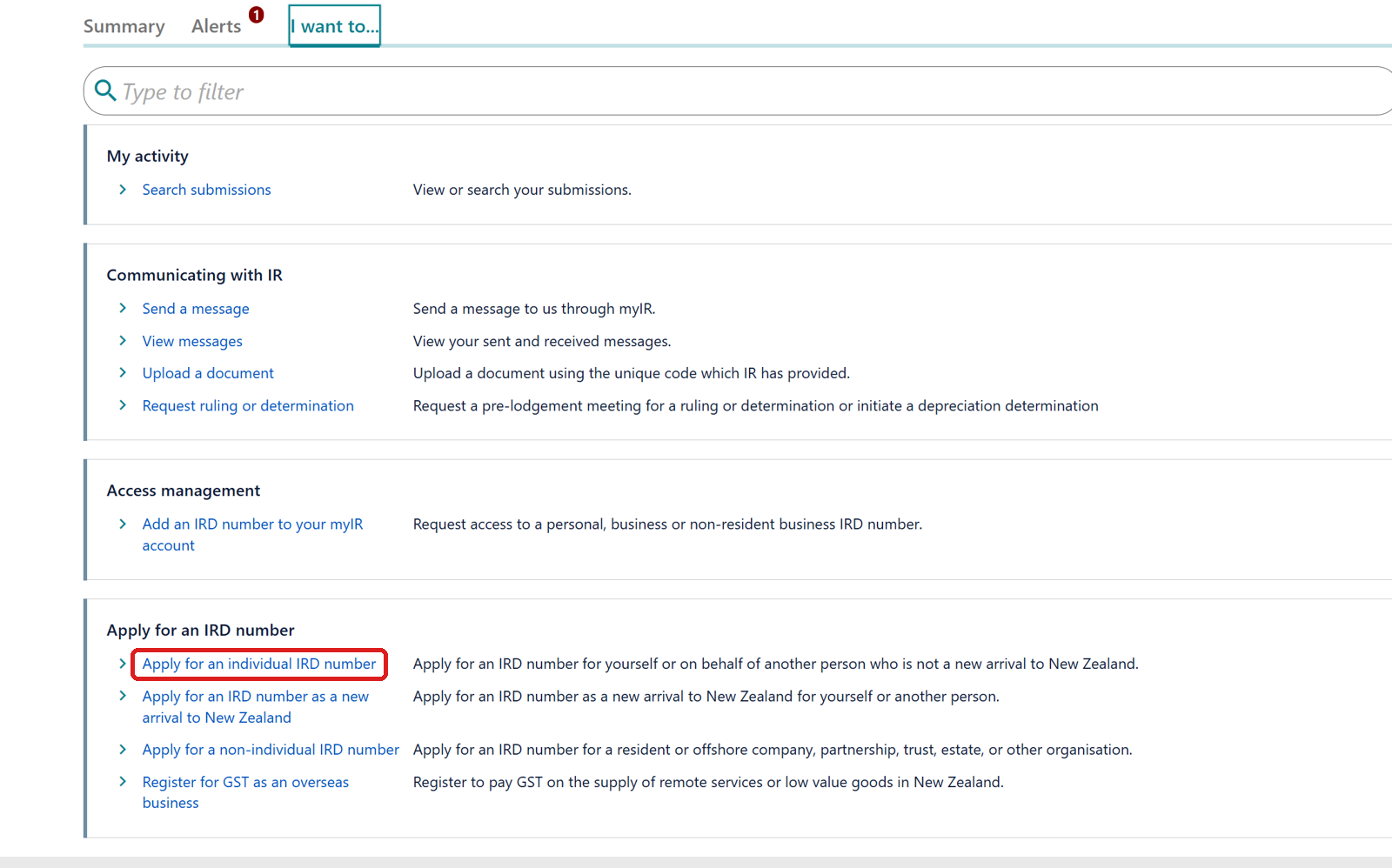Click text 'Send a message to us through myIR.'
Viewport: 1392px width, 868px height.
point(534,309)
